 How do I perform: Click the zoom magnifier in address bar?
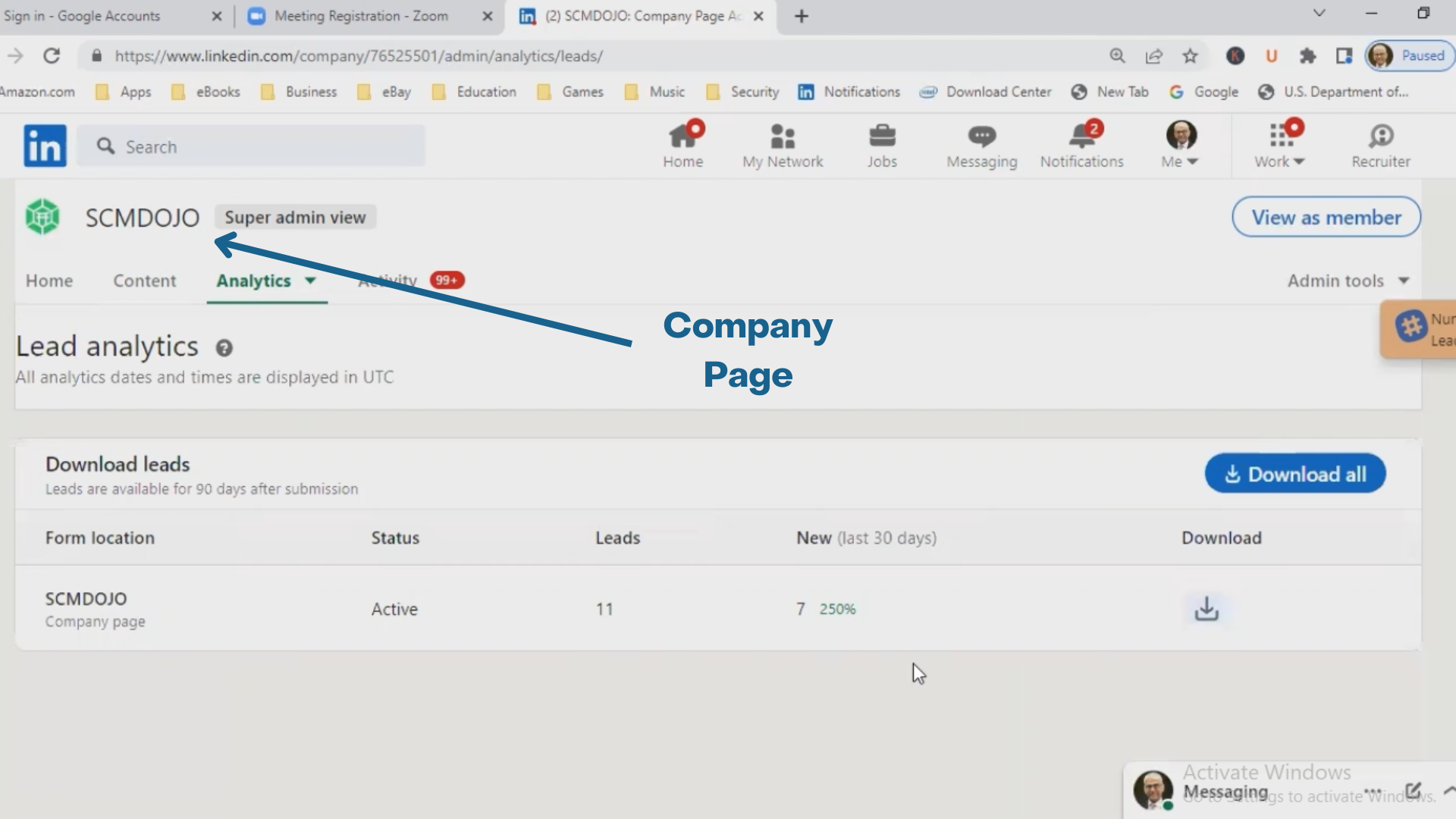[1117, 55]
